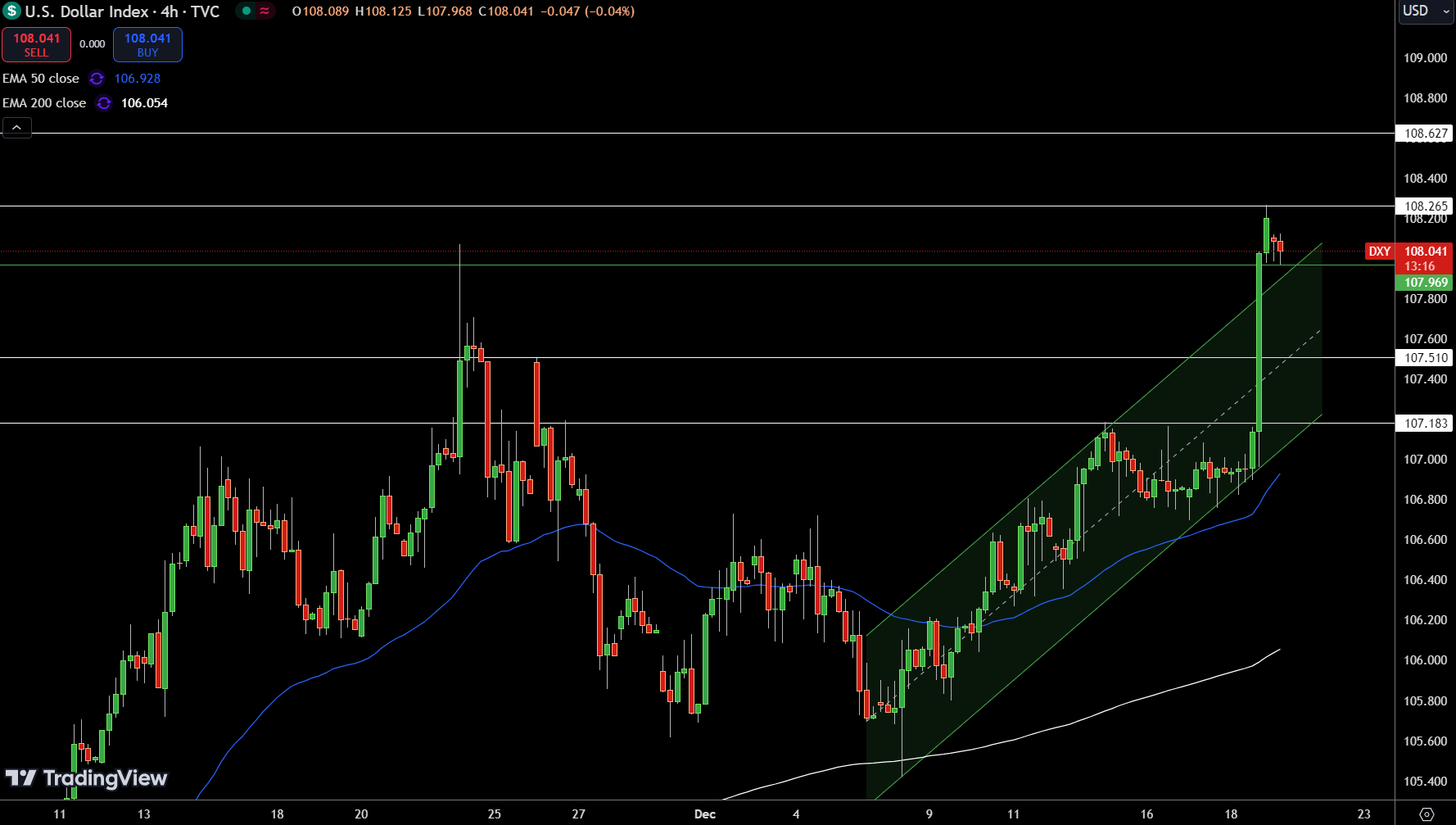Click the EMA 200 refresh indicator icon

(x=104, y=103)
